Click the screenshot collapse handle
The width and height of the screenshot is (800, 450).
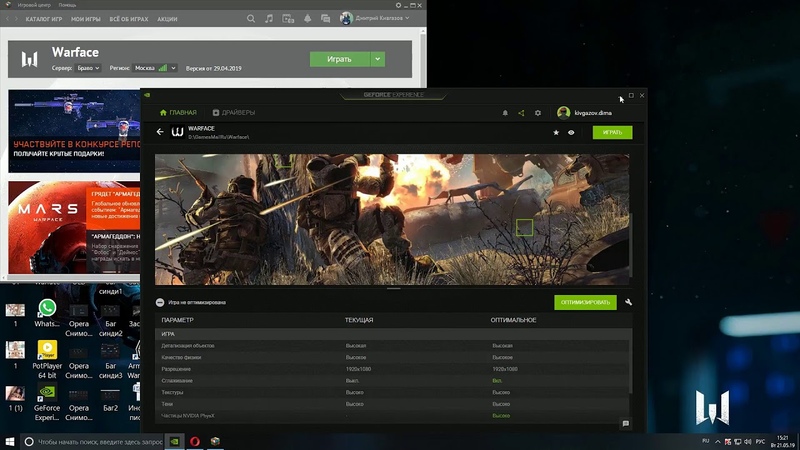pos(393,289)
